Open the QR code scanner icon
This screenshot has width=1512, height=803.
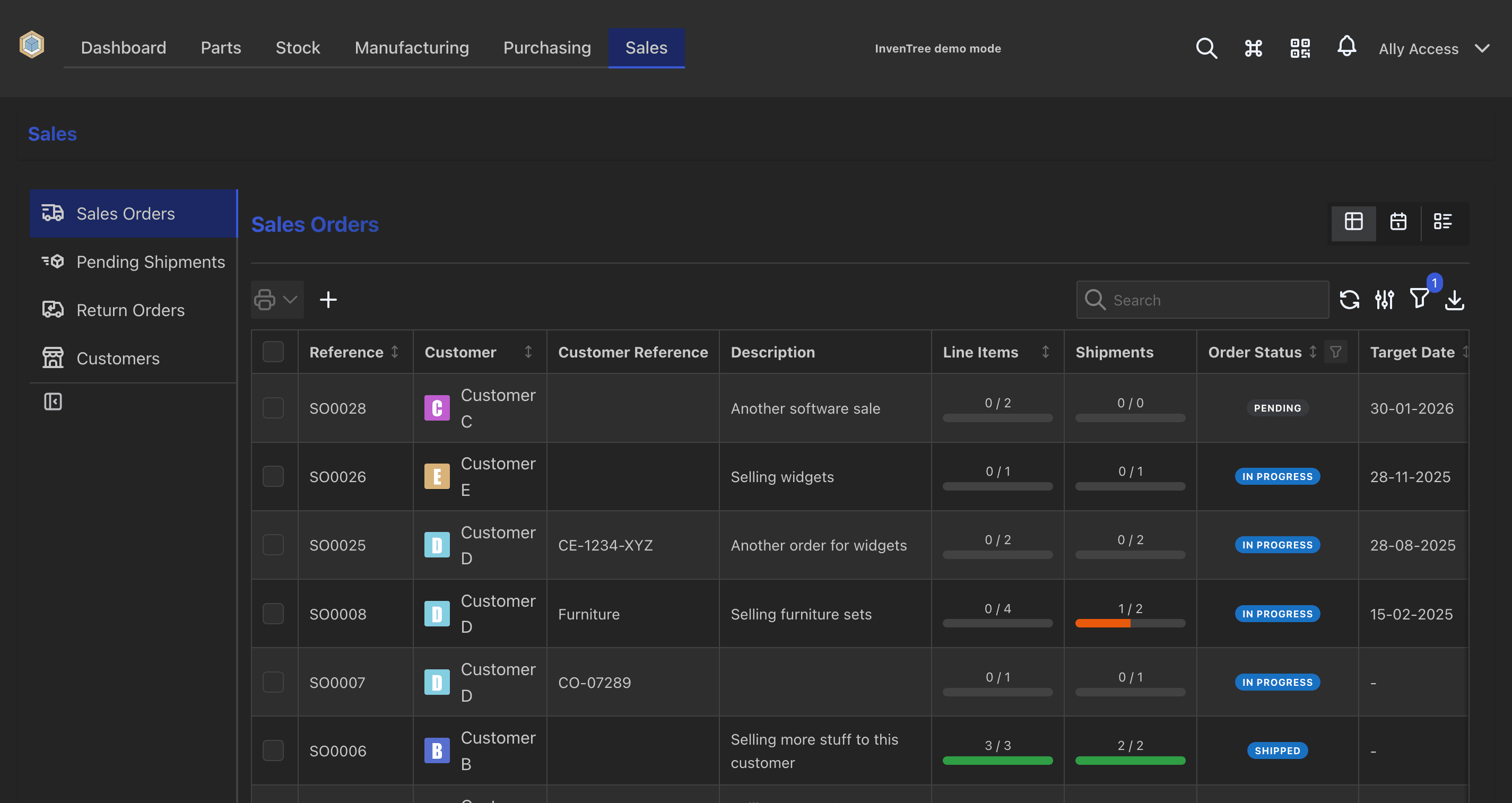1300,48
